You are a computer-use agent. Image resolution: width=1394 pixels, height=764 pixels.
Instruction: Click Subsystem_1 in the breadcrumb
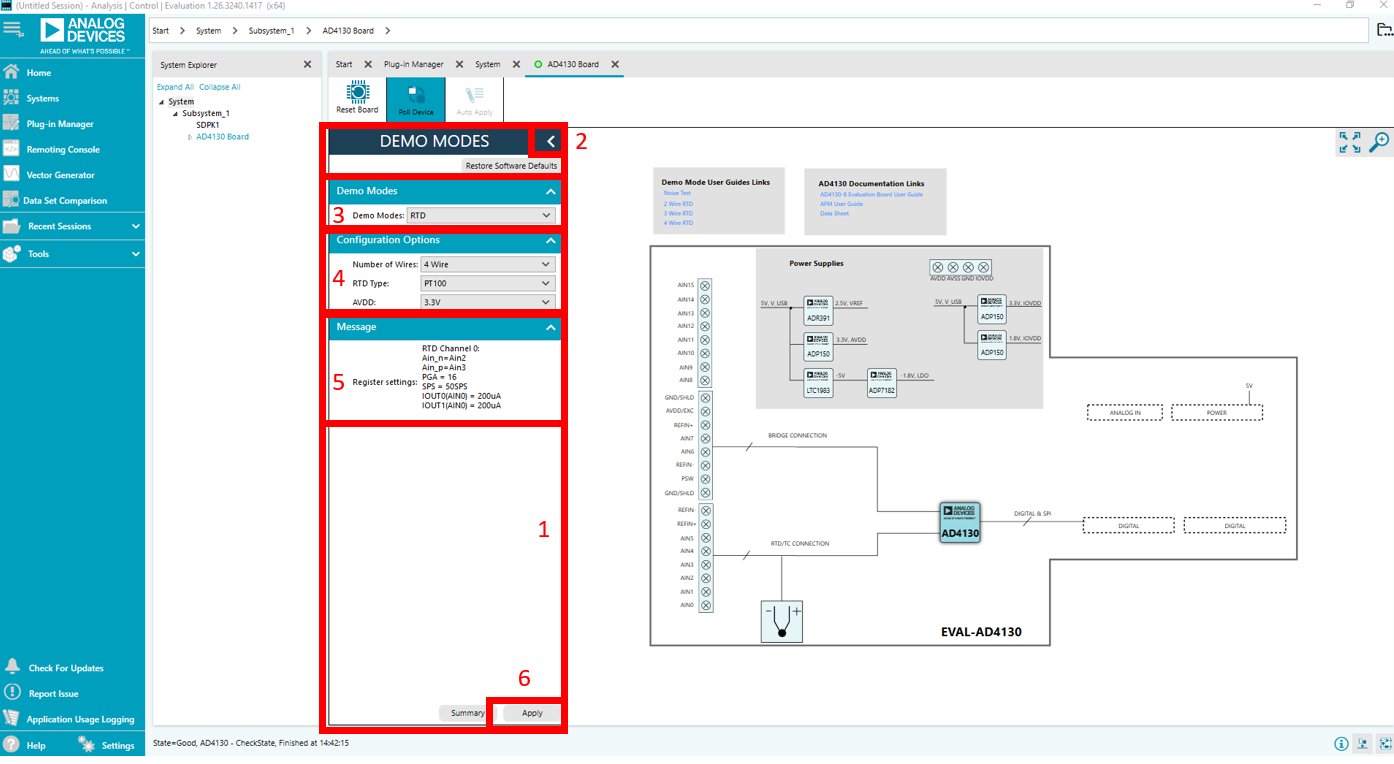272,31
